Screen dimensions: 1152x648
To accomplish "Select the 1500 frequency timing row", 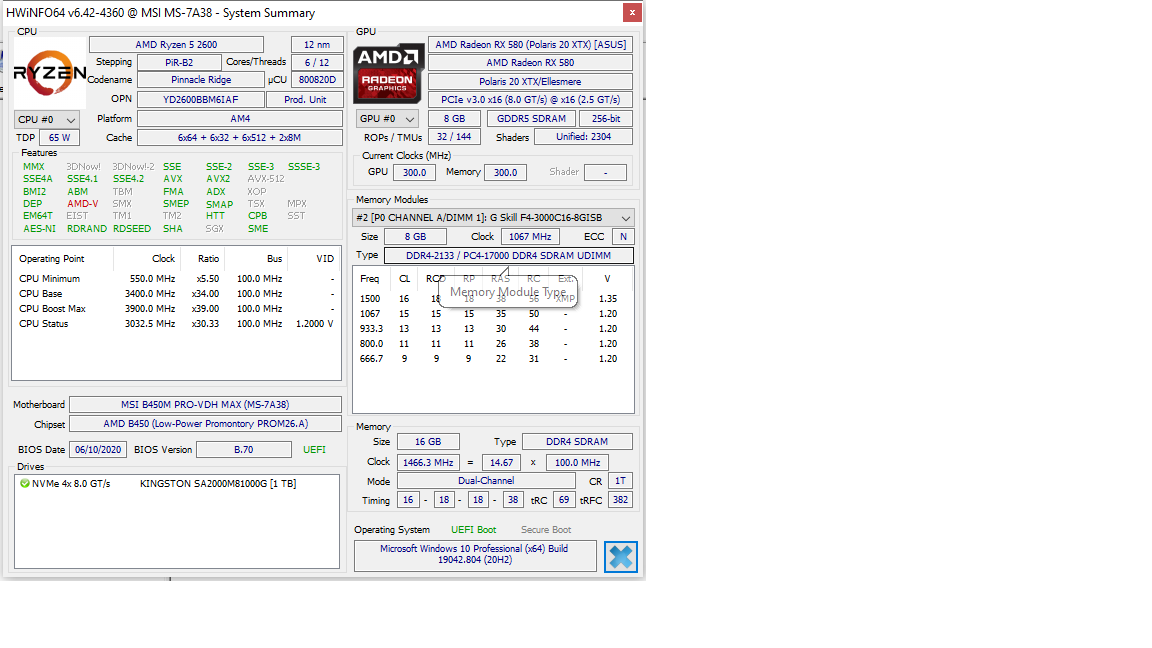I will tap(492, 298).
